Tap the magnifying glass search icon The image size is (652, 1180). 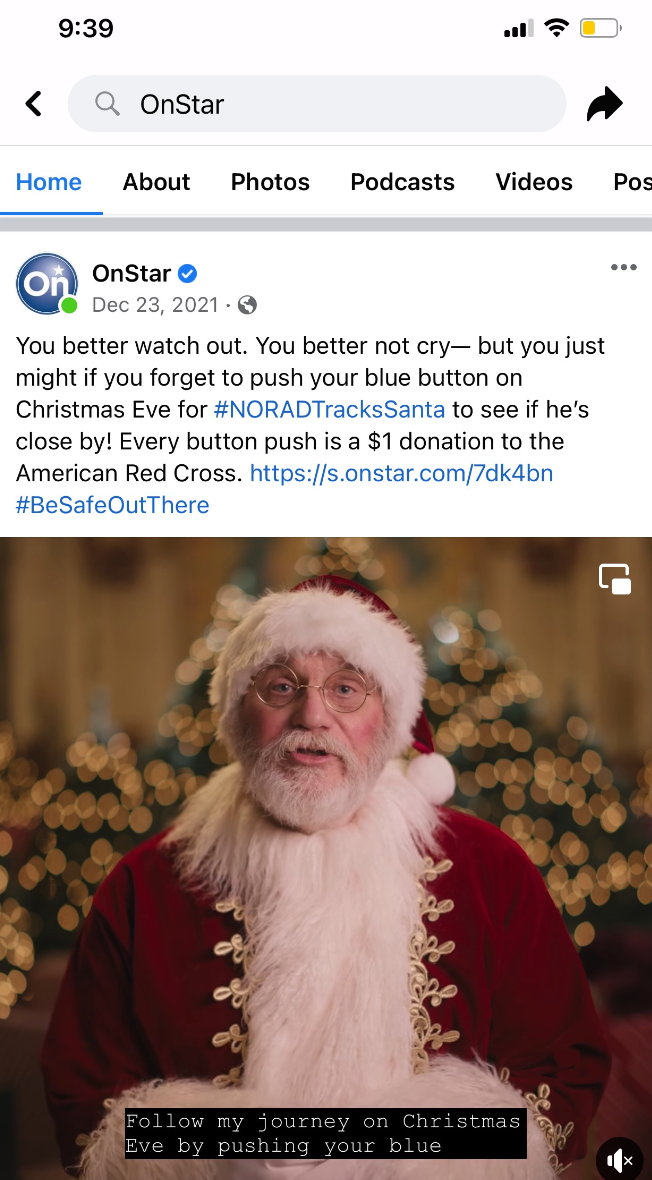108,104
